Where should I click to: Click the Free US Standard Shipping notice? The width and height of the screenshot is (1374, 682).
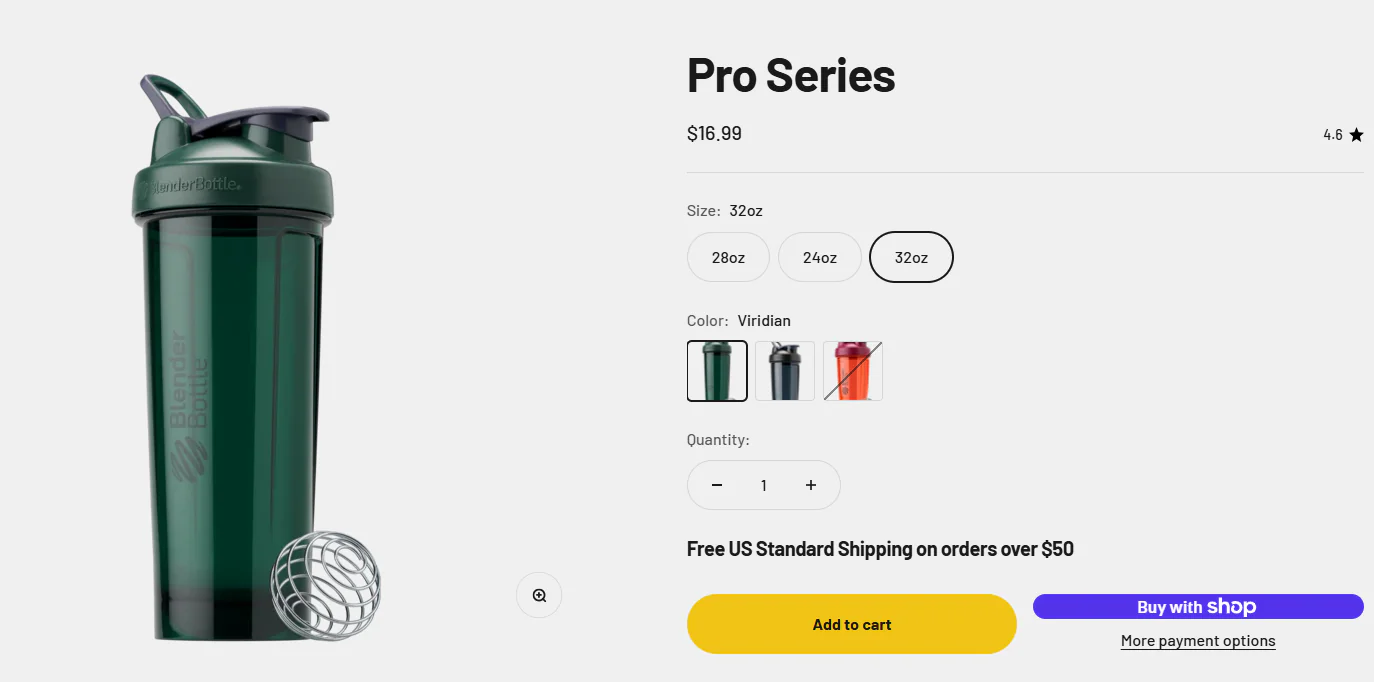pyautogui.click(x=880, y=549)
